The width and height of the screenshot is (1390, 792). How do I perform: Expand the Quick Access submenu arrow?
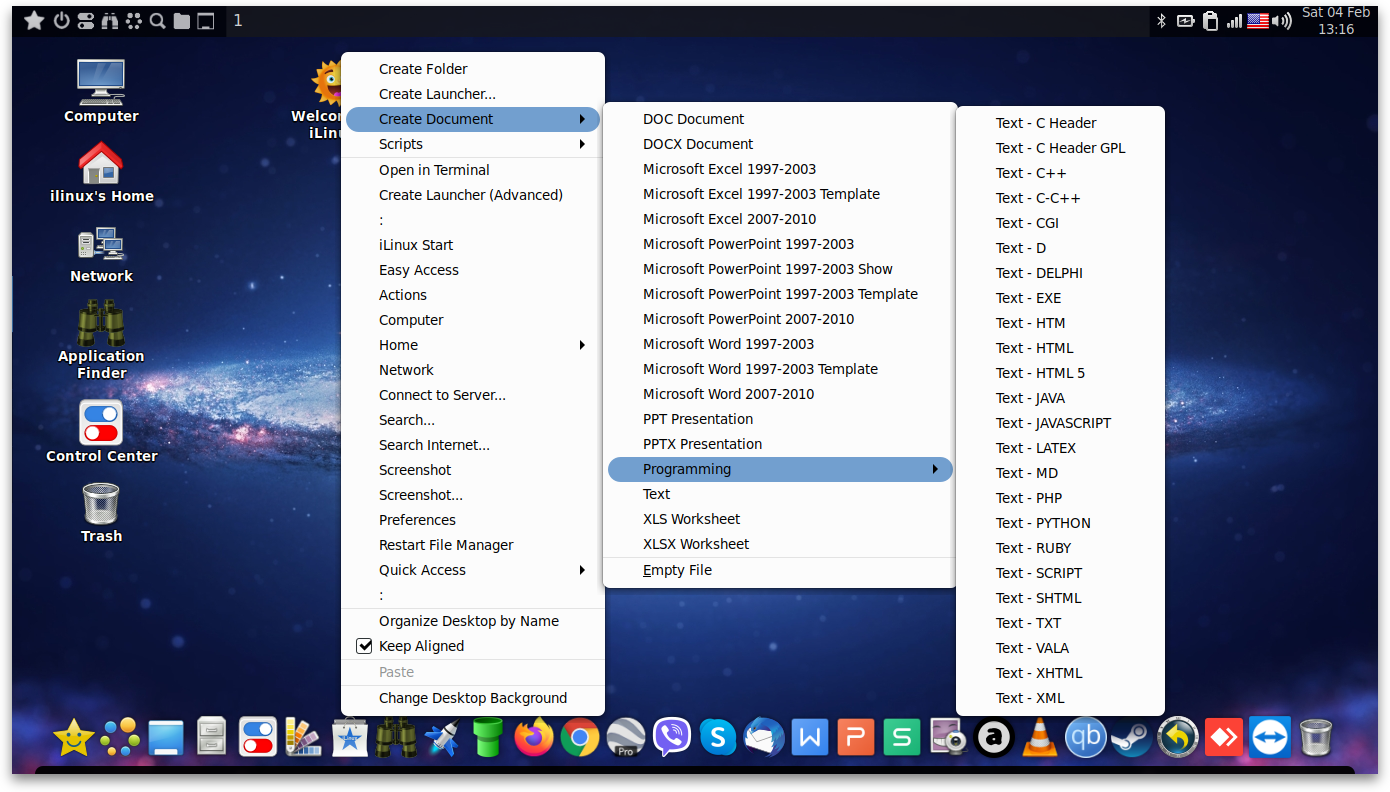tap(582, 570)
